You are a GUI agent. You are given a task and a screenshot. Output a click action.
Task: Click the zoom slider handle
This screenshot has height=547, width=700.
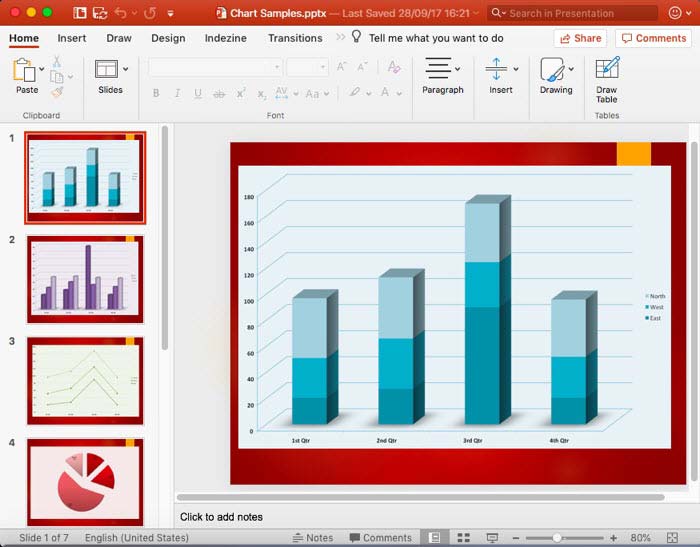pos(558,538)
